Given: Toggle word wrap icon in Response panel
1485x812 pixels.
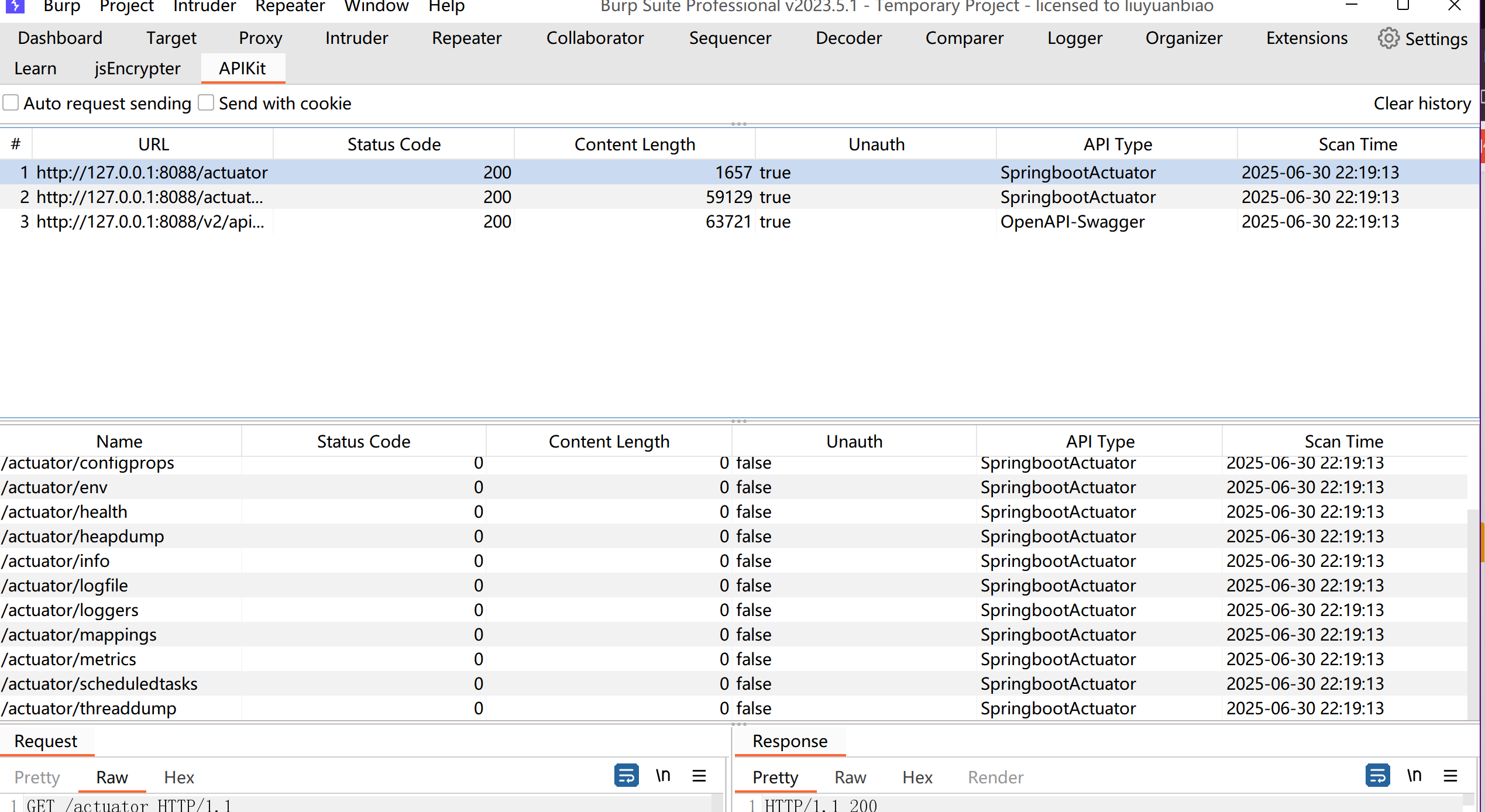Looking at the screenshot, I should pos(1377,776).
